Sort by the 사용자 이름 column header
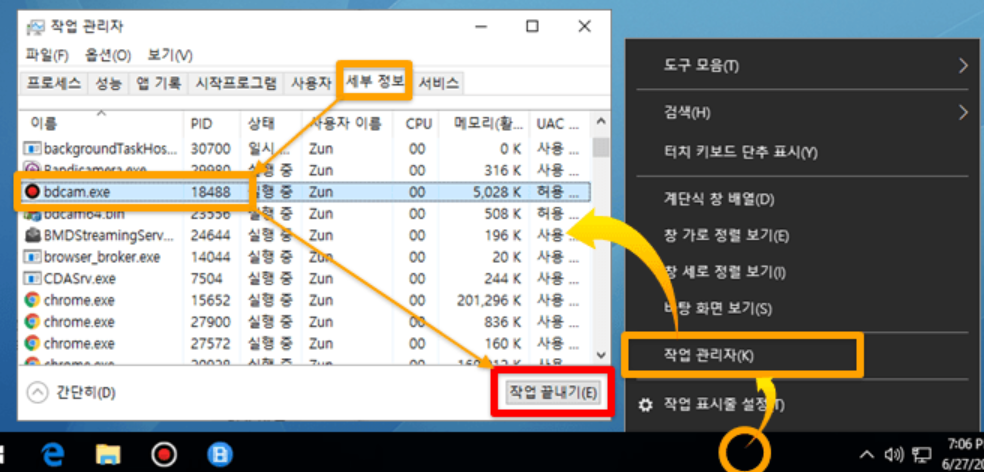The image size is (984, 472). tap(347, 124)
